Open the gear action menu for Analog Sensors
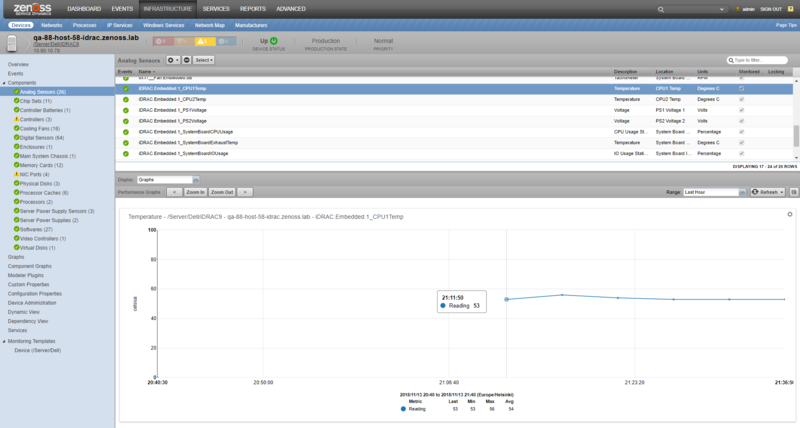The width and height of the screenshot is (800, 428). tap(173, 60)
